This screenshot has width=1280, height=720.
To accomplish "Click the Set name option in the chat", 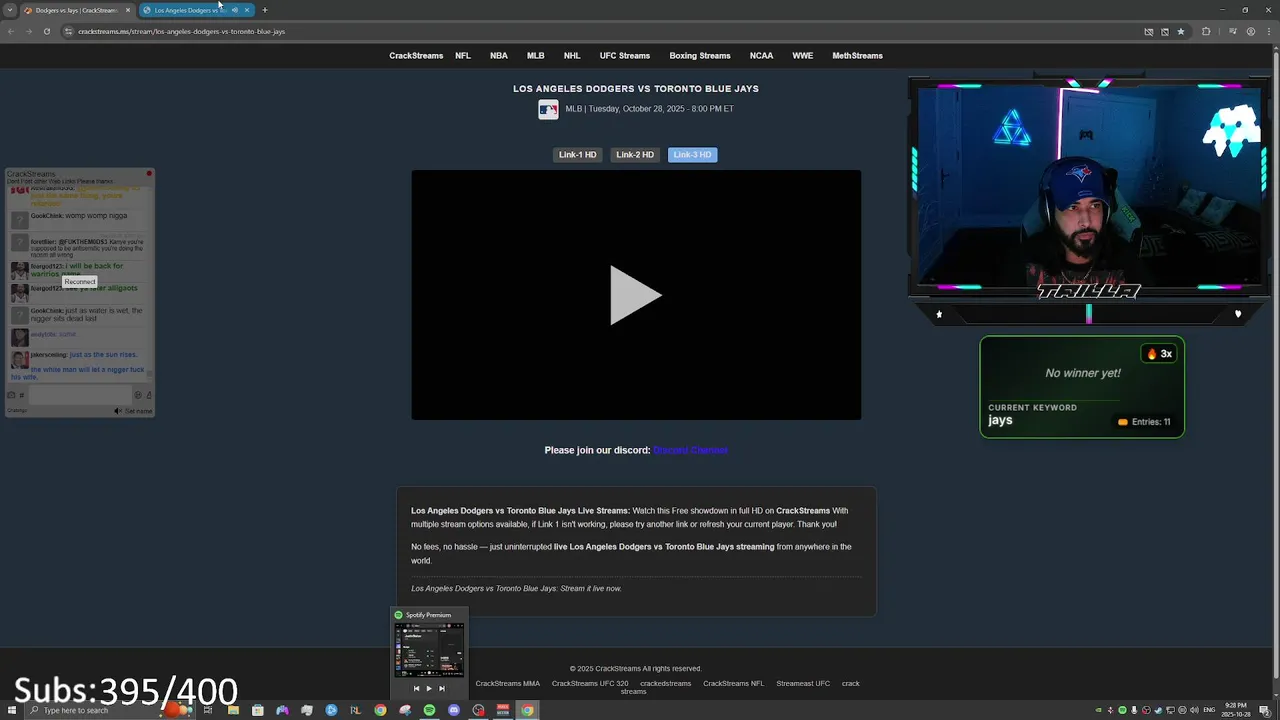I will [x=138, y=411].
